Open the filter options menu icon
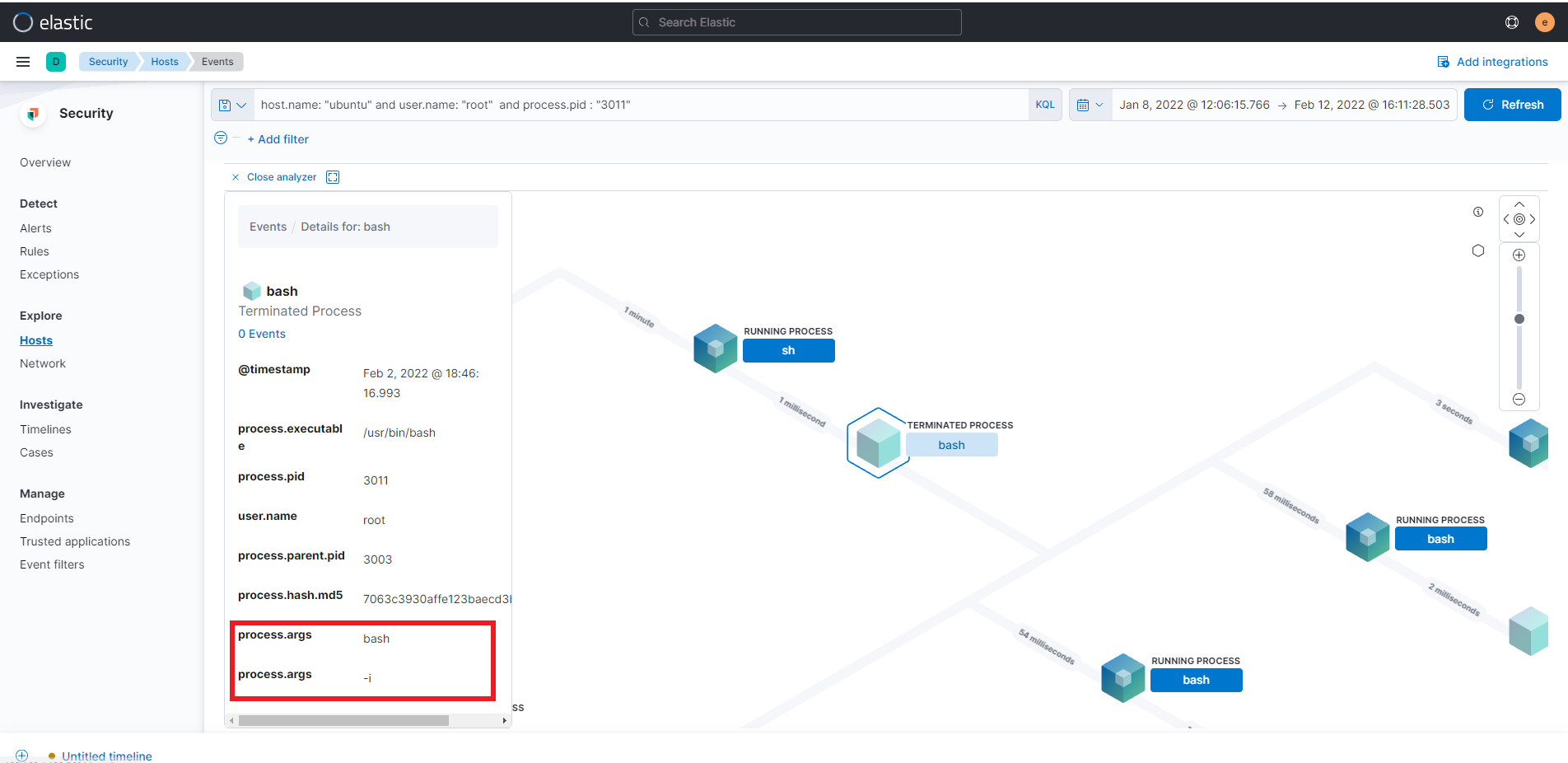 click(x=221, y=138)
